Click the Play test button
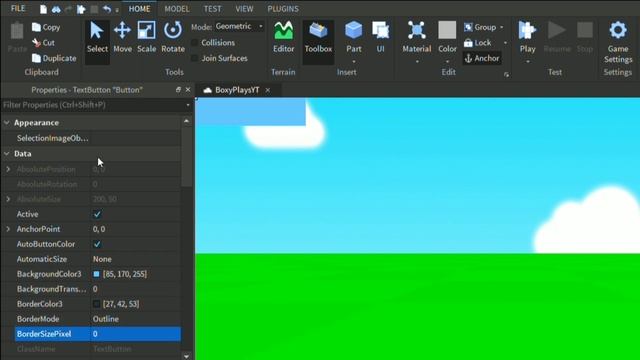 click(527, 41)
